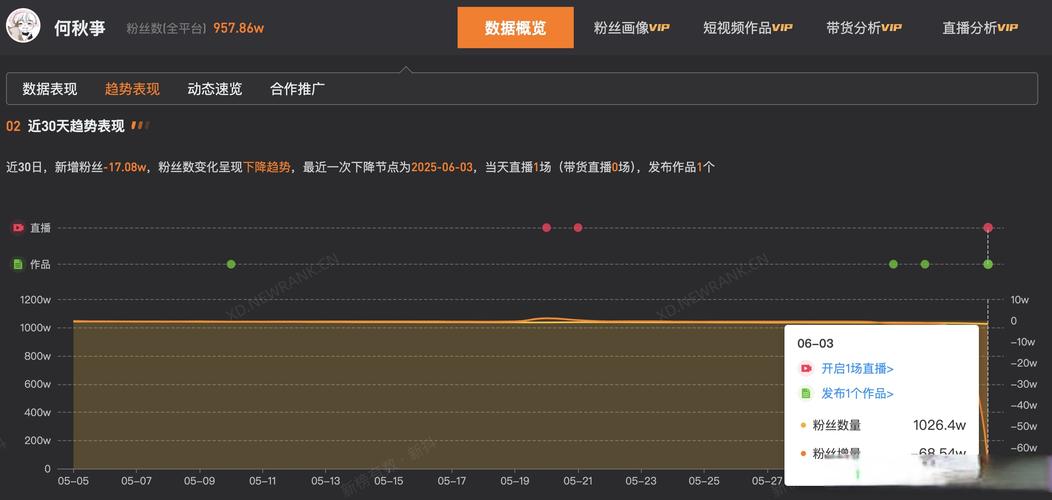Go to the 直播分析 tab
This screenshot has width=1052, height=500.
click(x=979, y=28)
